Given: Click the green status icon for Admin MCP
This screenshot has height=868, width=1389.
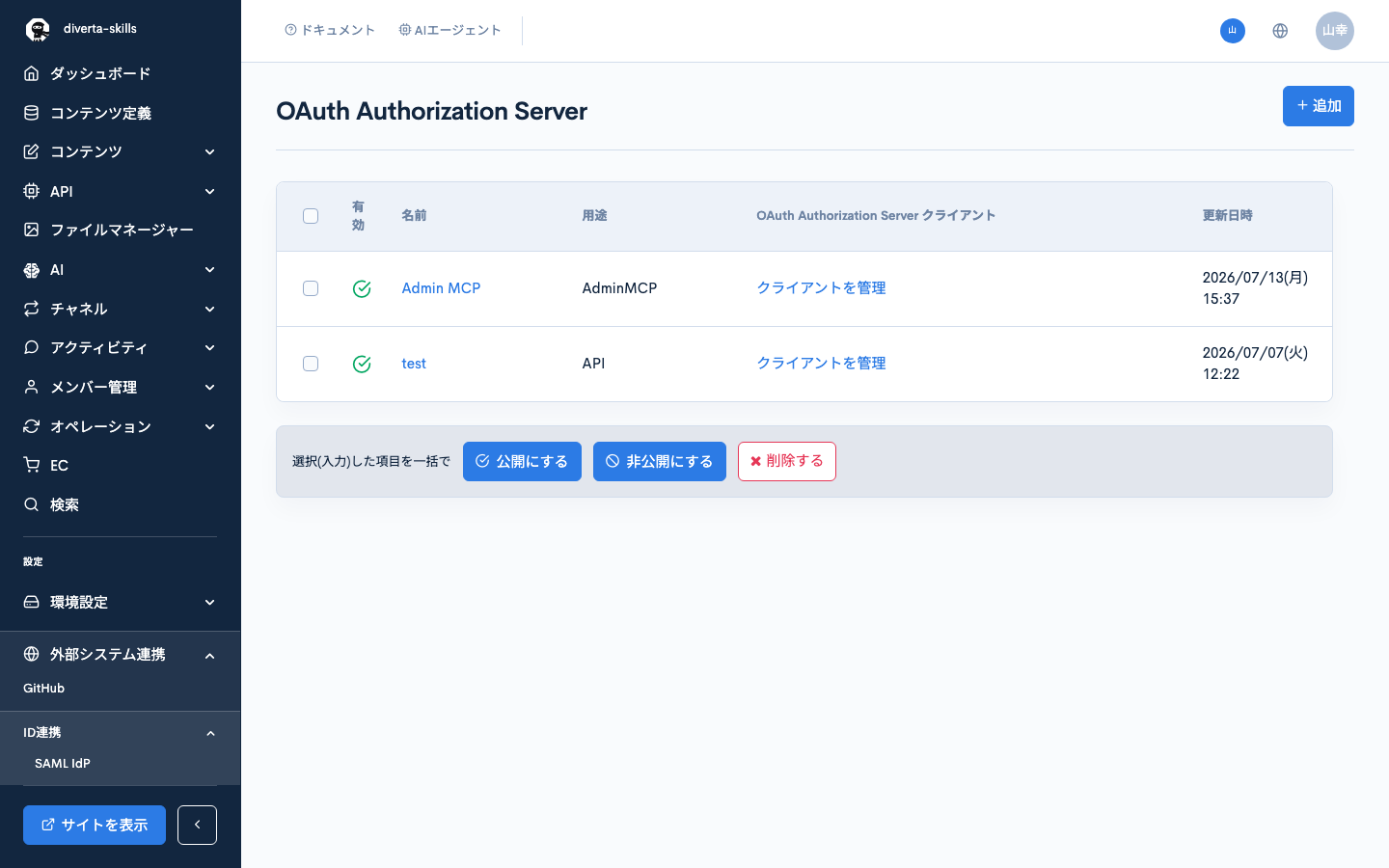Looking at the screenshot, I should point(362,288).
